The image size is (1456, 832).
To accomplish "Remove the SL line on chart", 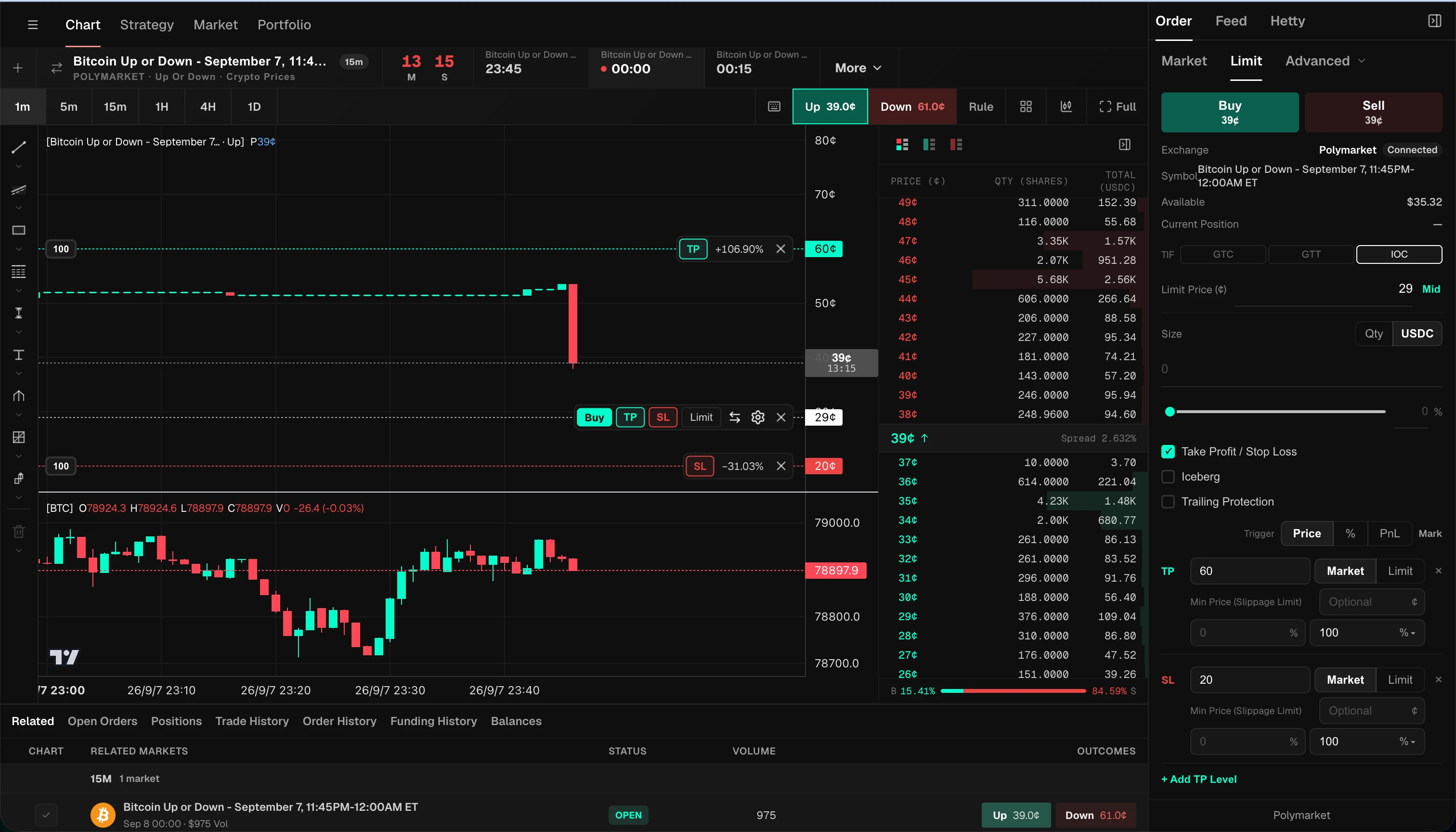I will [x=781, y=466].
